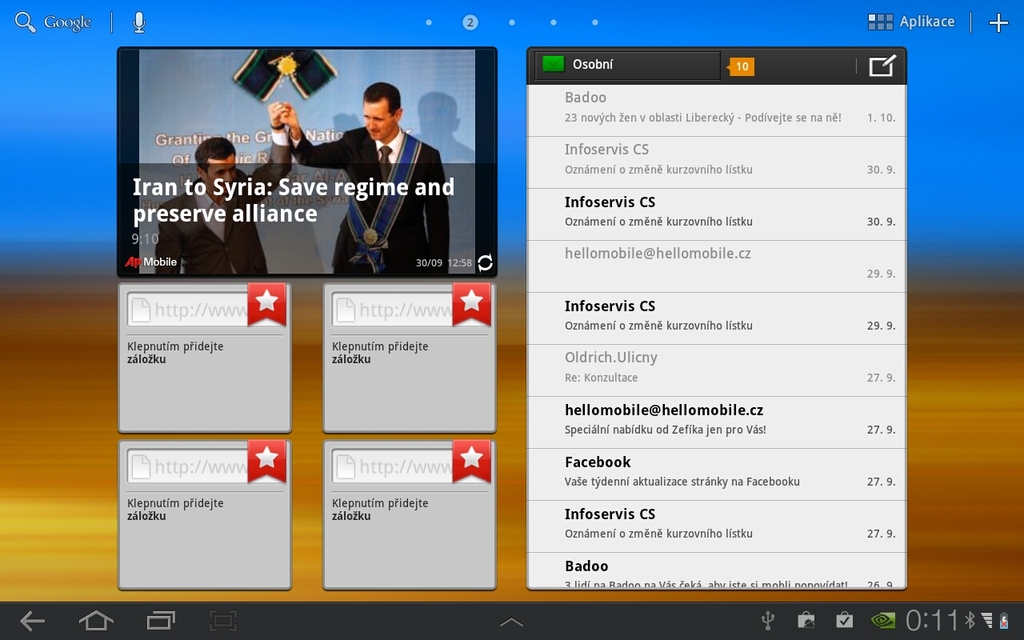Tap the plus icon to add widgets
This screenshot has width=1024, height=640.
998,21
